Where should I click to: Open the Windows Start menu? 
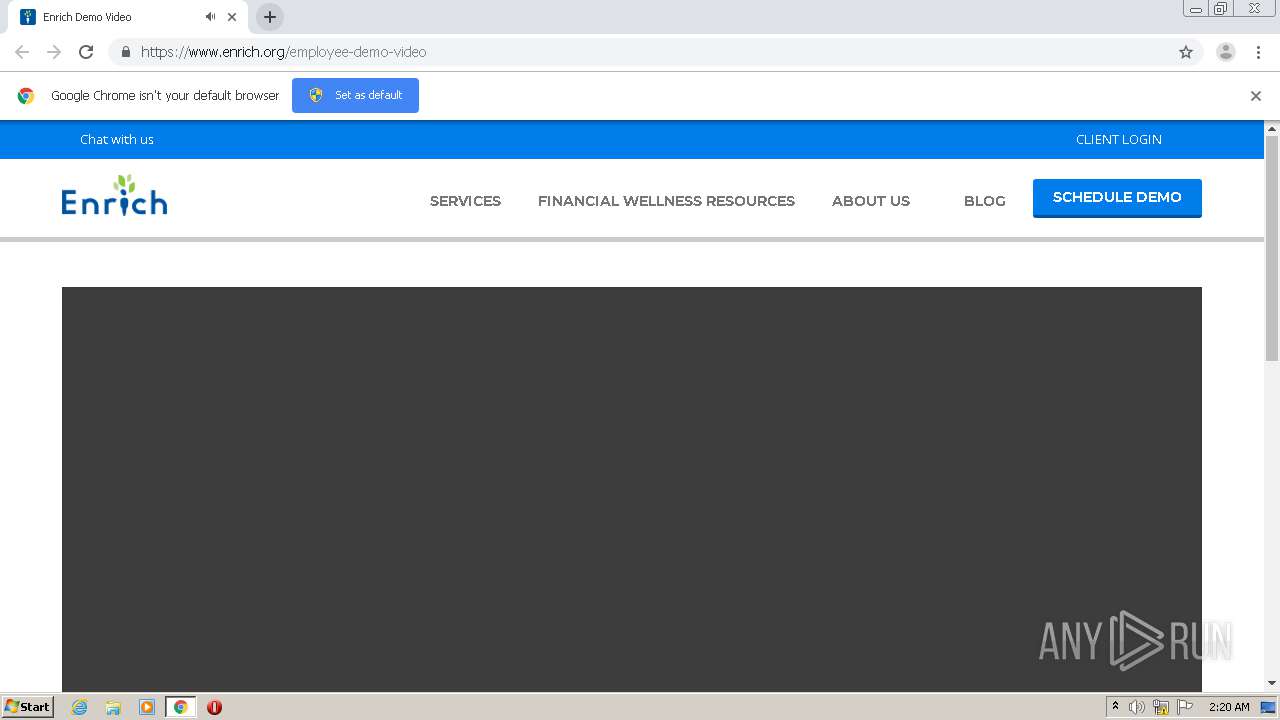pos(28,707)
